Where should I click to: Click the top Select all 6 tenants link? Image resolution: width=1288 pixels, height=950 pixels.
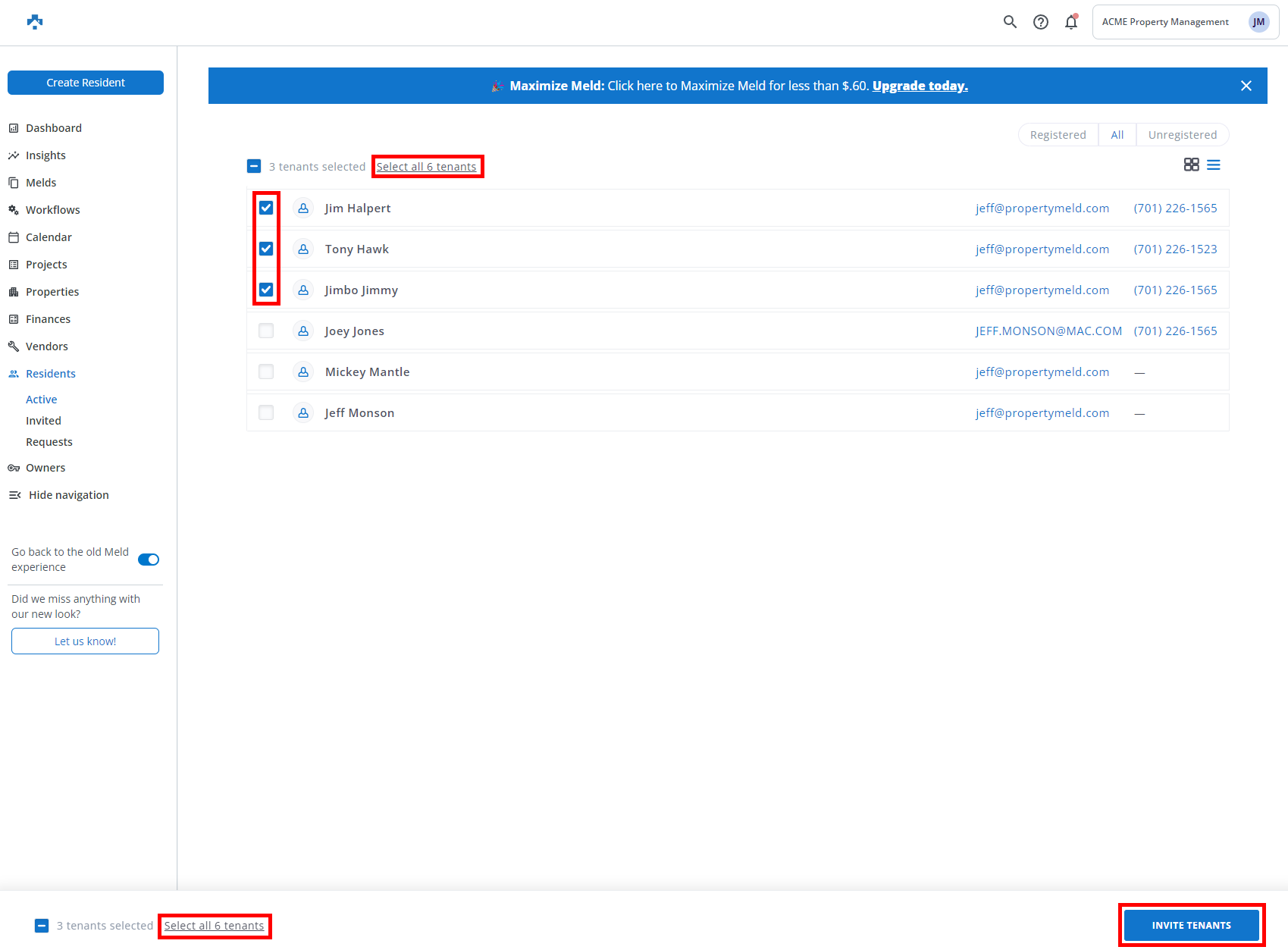427,167
